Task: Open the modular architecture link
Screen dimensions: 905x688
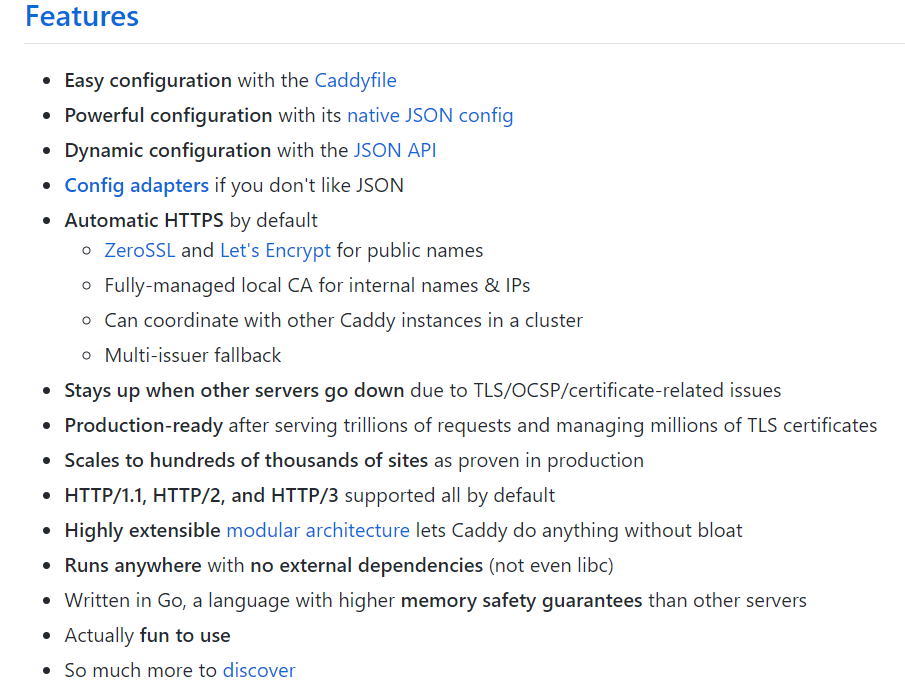Action: click(318, 530)
